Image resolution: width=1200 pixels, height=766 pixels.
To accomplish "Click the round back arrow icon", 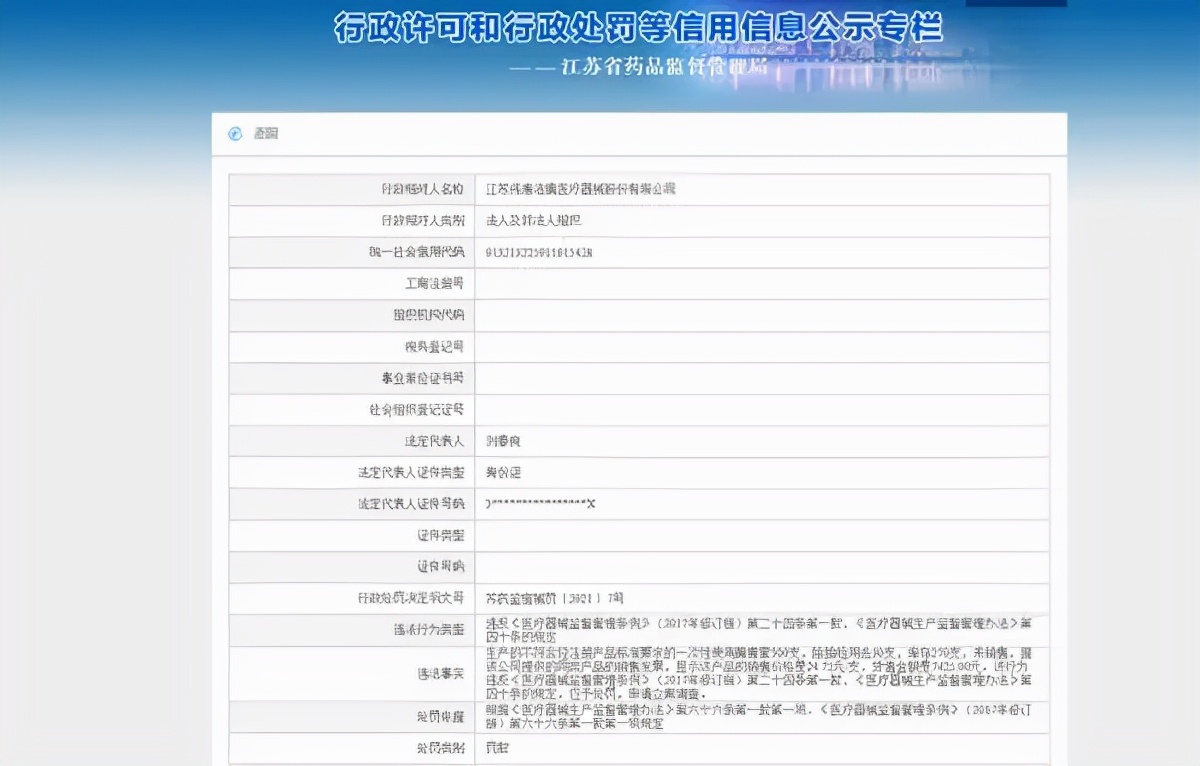I will click(235, 134).
